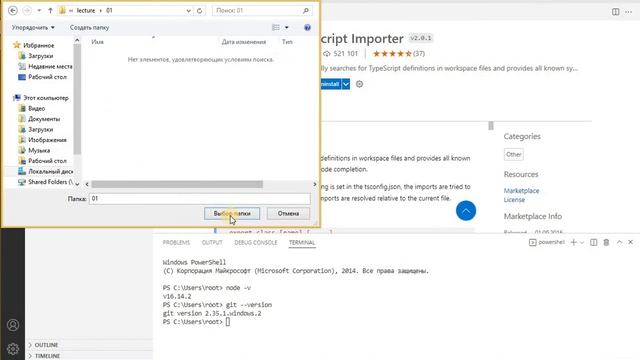This screenshot has height=360, width=640.
Task: Open the address bar path dropdown
Action: pos(188,11)
